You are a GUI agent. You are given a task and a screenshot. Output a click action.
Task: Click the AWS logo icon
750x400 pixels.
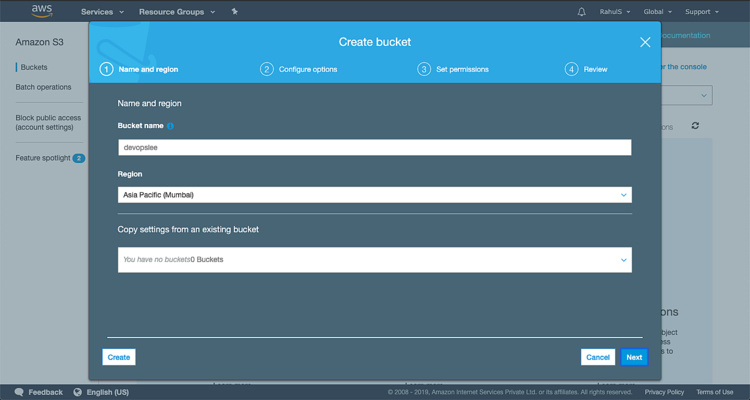(40, 11)
